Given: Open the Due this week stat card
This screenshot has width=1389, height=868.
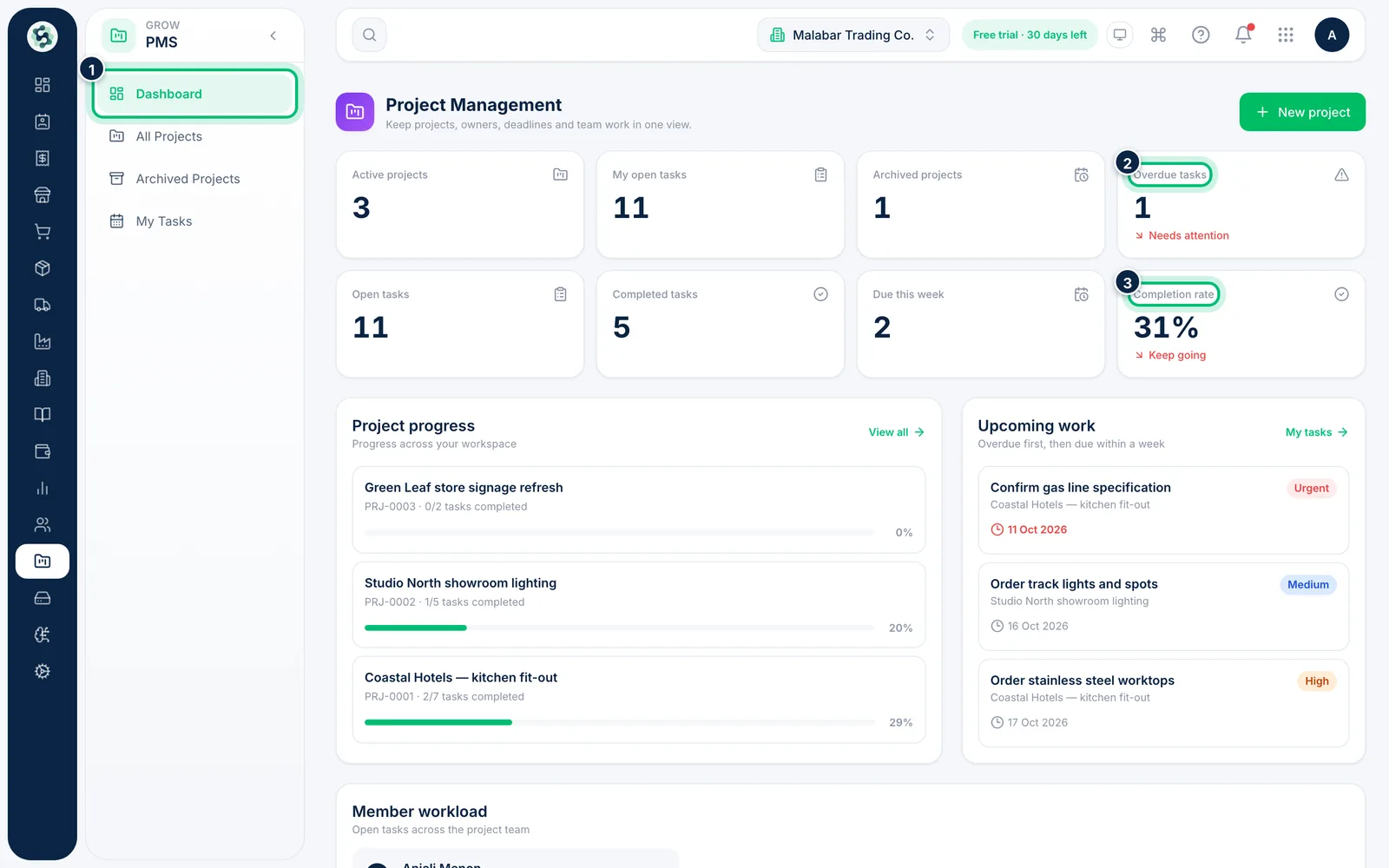Looking at the screenshot, I should [981, 325].
